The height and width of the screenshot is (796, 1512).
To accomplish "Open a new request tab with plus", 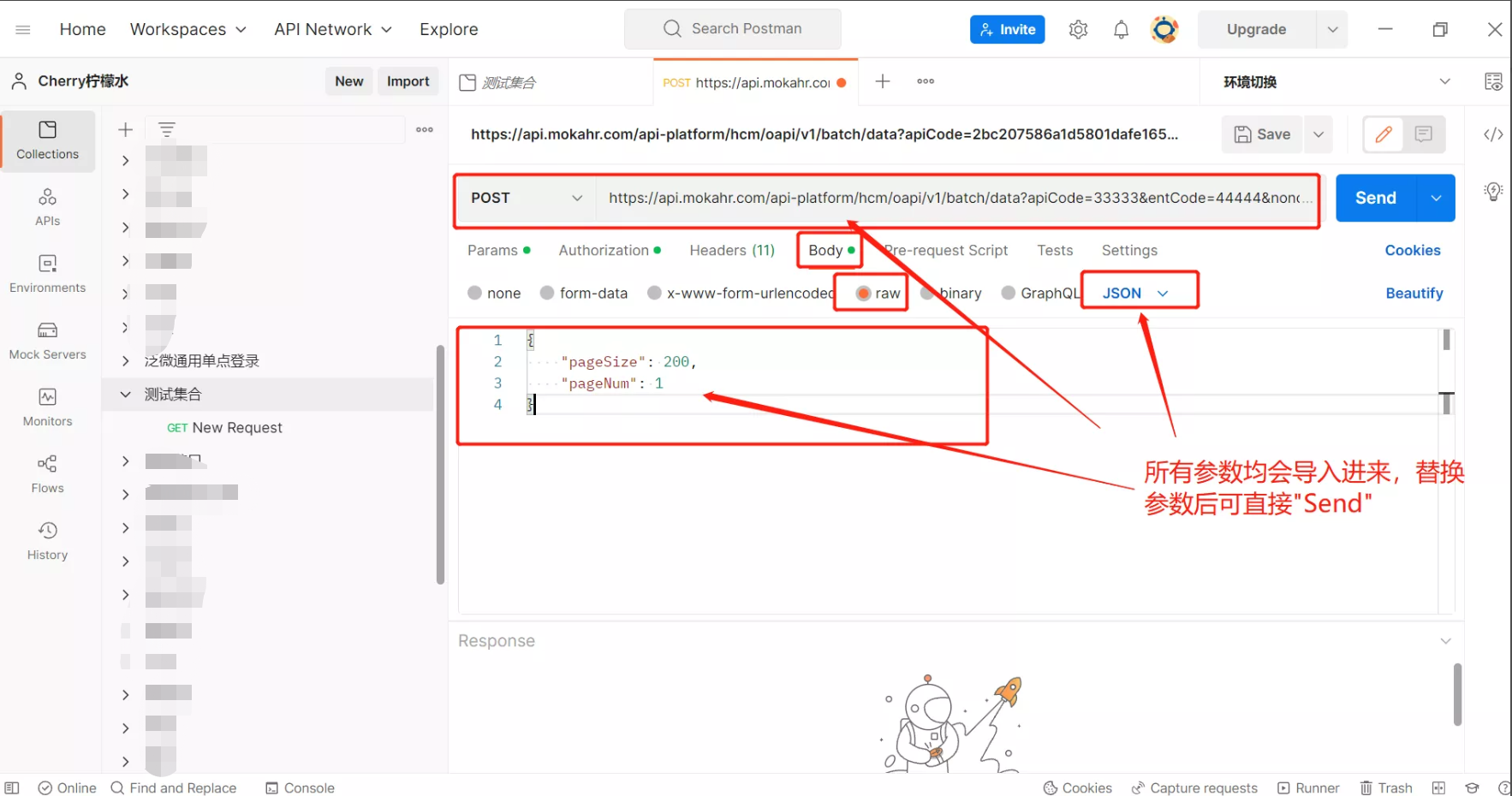I will pyautogui.click(x=883, y=81).
